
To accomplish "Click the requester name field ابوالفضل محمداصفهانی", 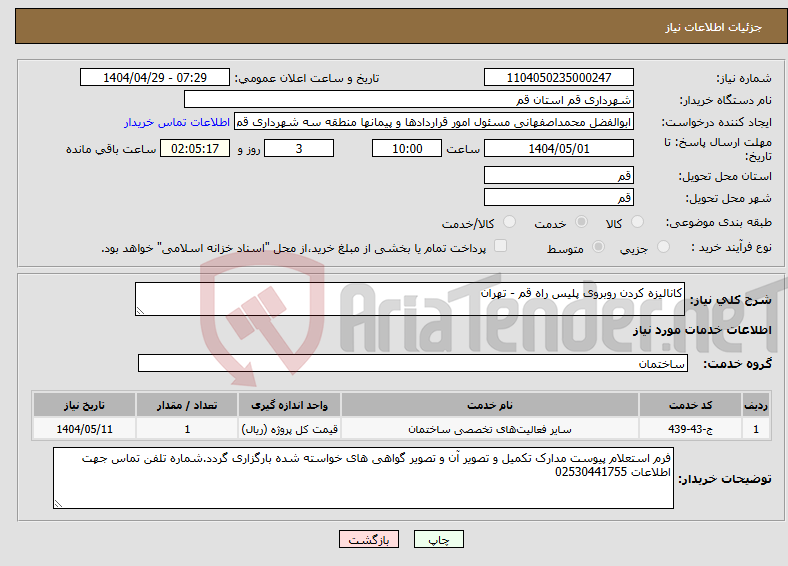I will coord(434,122).
